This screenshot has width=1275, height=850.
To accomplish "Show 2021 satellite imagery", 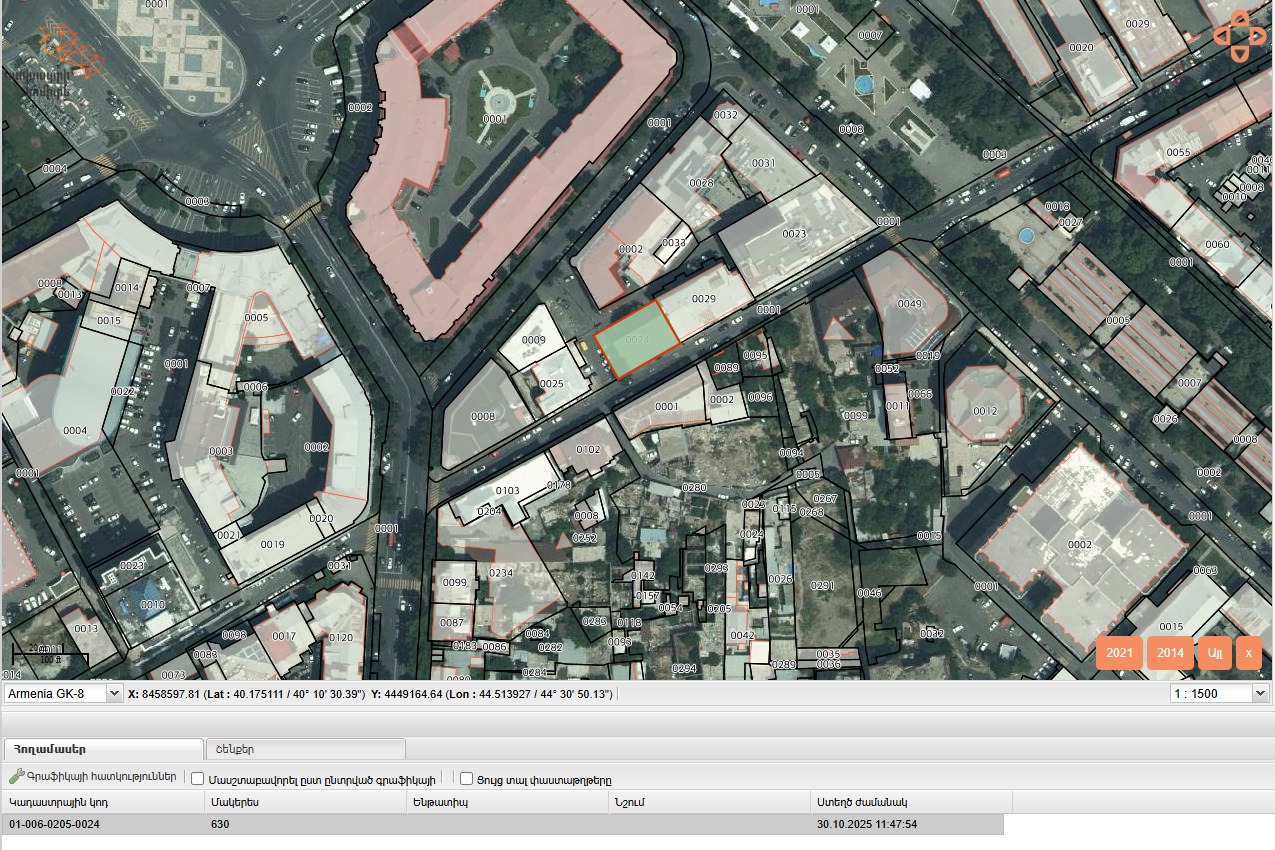I will 1119,653.
